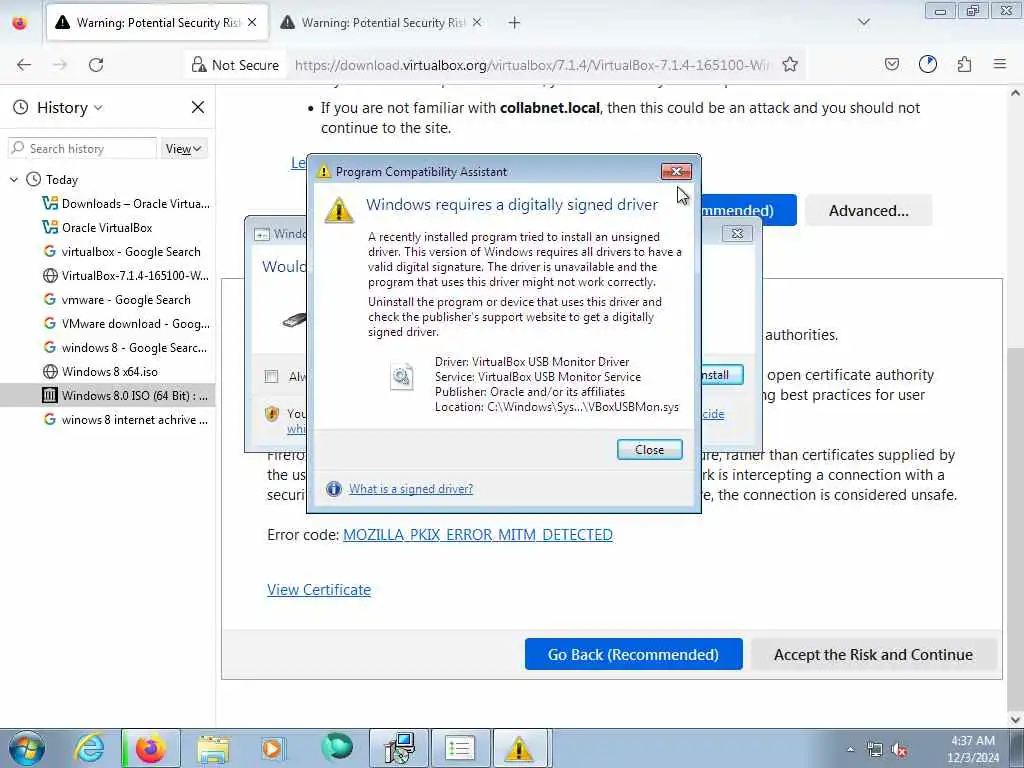Click the Firefox back arrow
This screenshot has height=768, width=1024.
(x=24, y=65)
